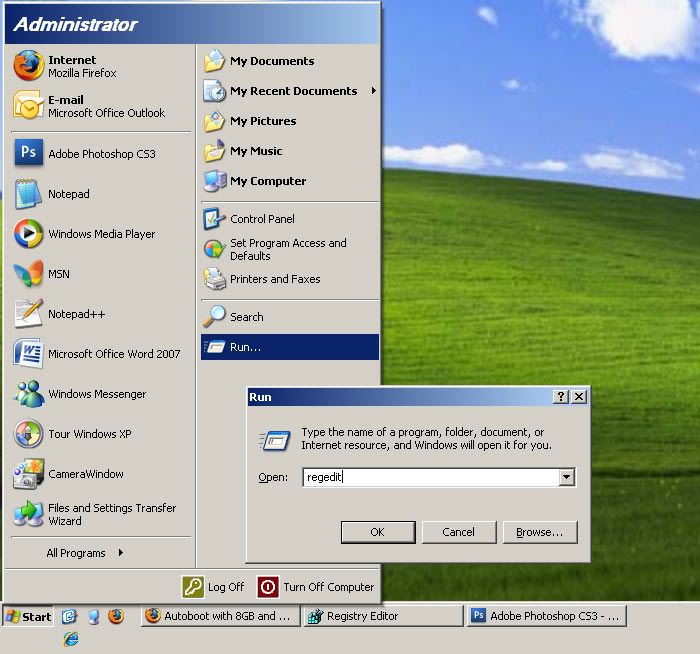Launch CameraWindow icon
The image size is (700, 654).
[29, 474]
